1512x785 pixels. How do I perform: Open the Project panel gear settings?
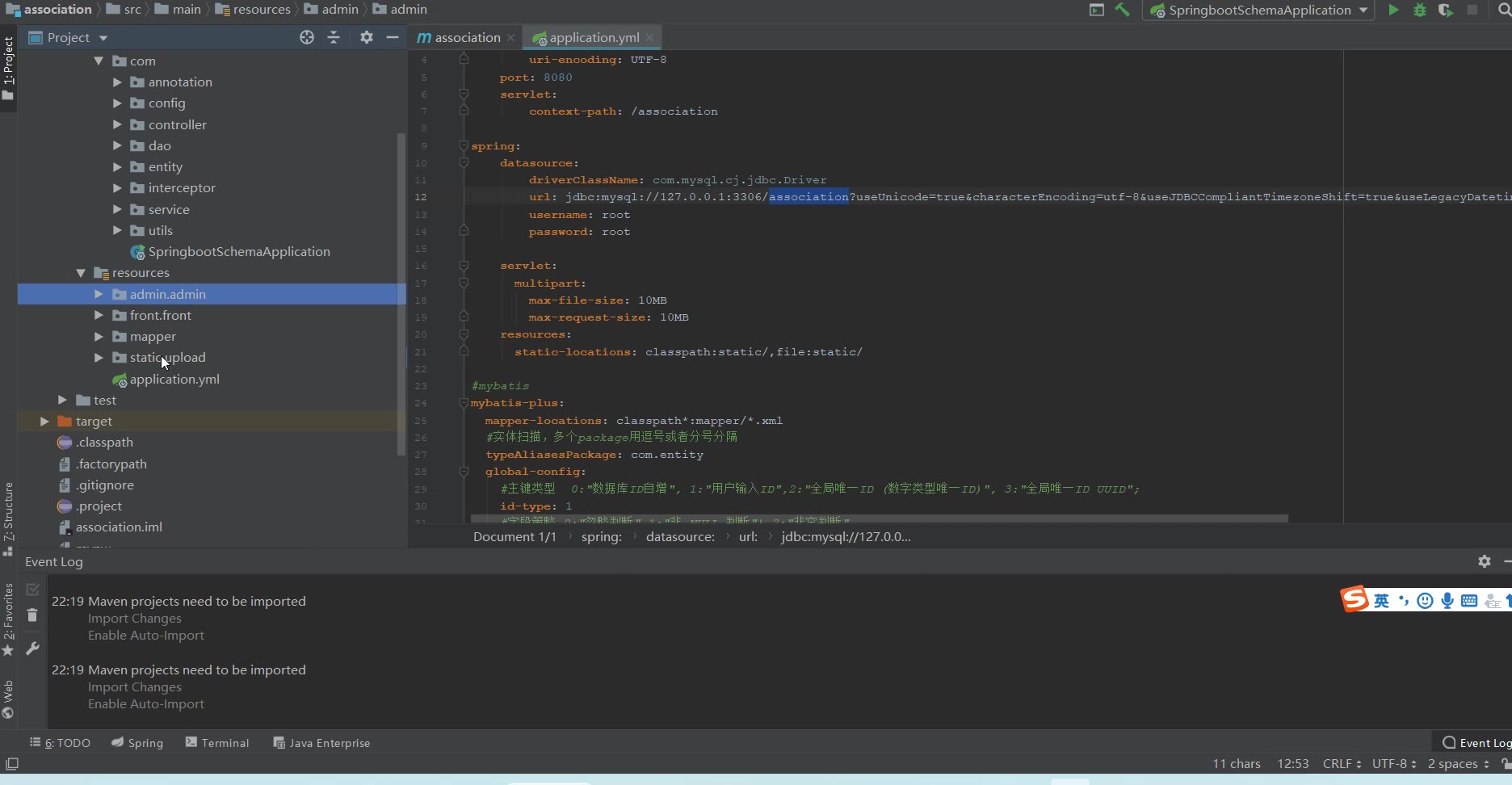pyautogui.click(x=367, y=37)
